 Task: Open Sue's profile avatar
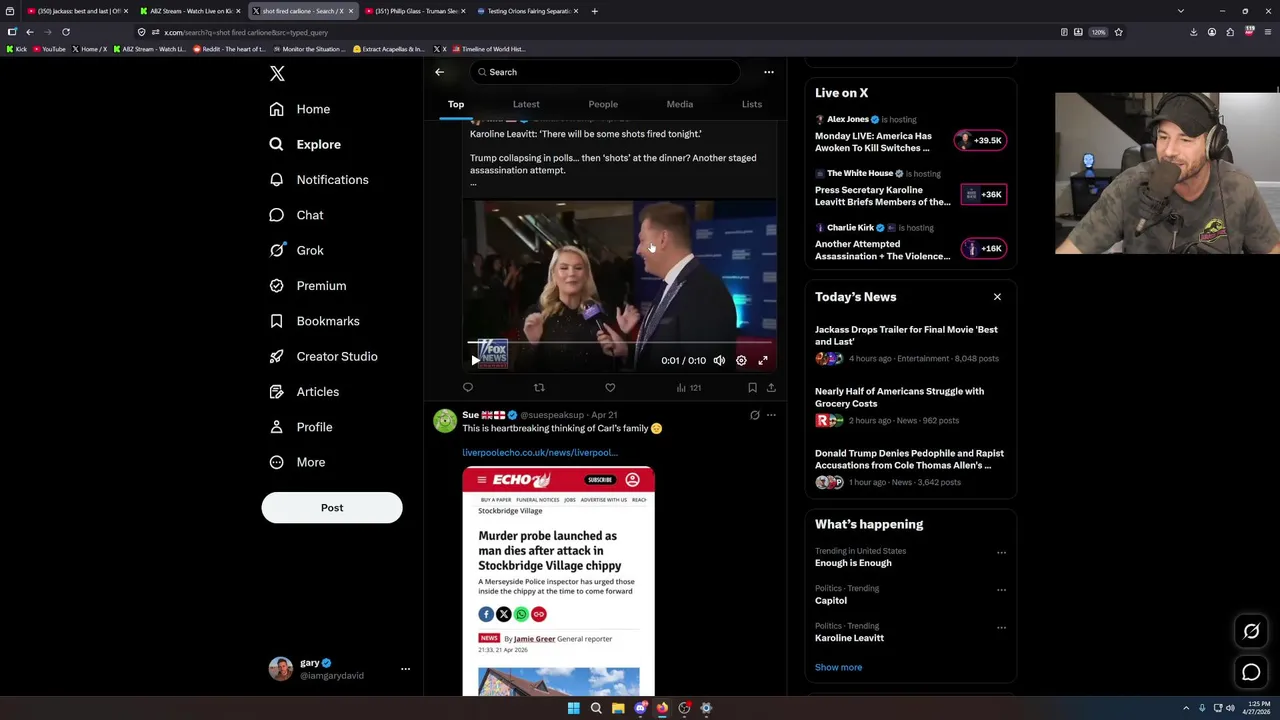point(445,421)
